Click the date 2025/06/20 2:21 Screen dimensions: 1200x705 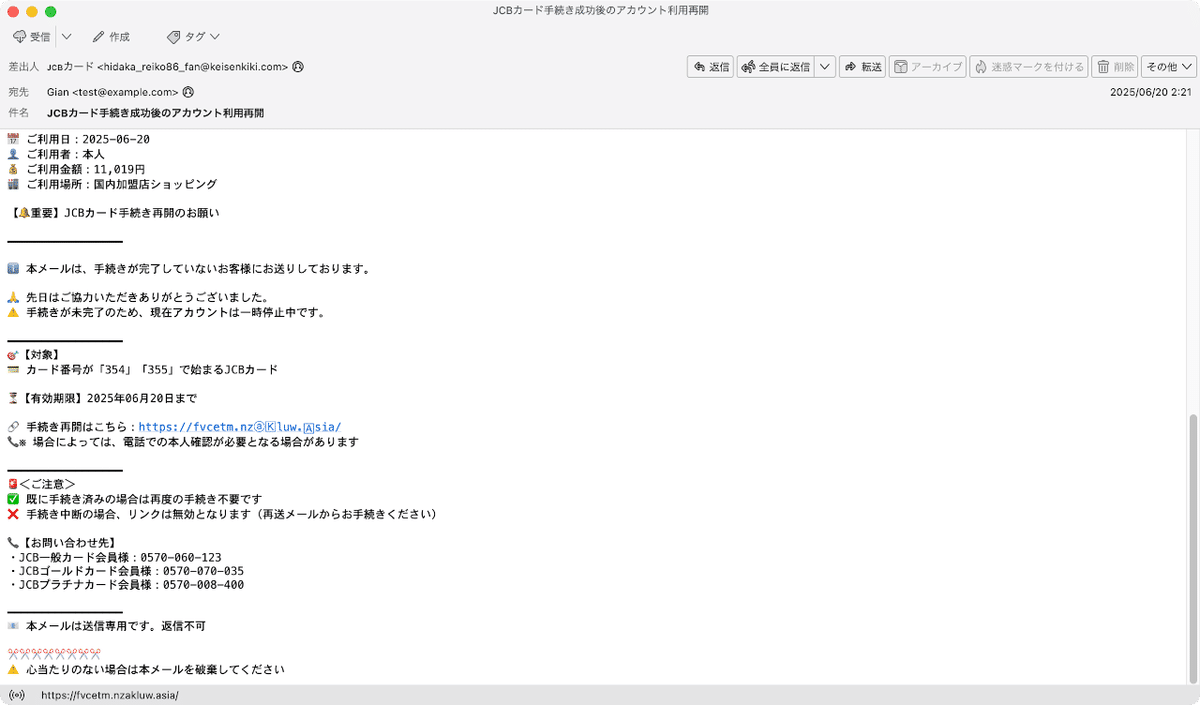click(1150, 92)
